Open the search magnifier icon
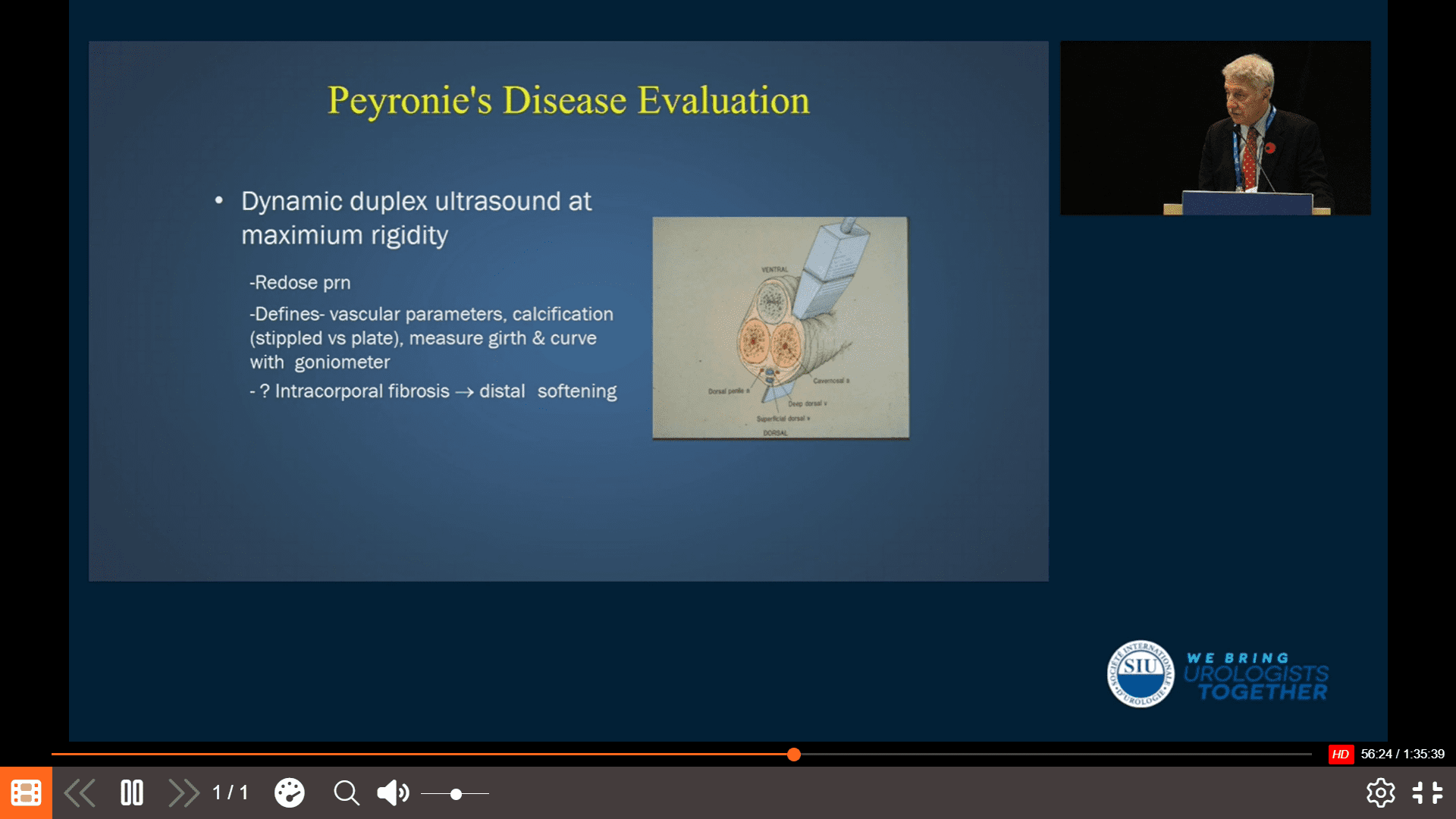 [x=347, y=793]
